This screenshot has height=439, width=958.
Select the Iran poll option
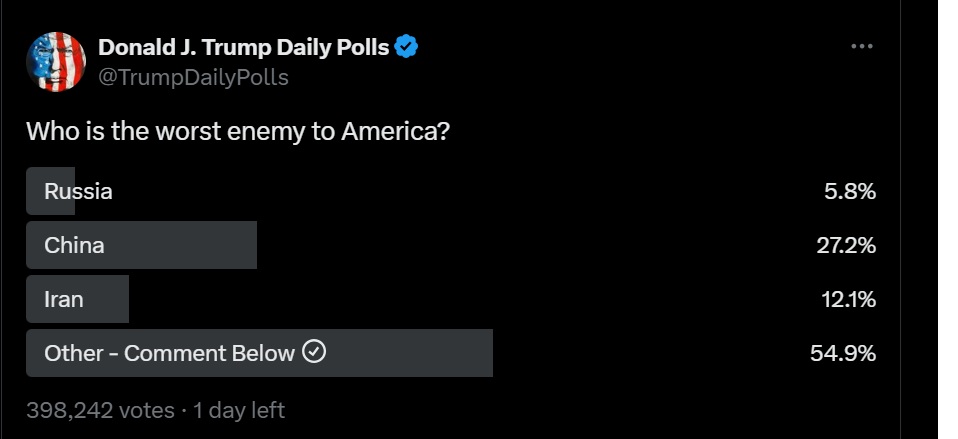[451, 299]
